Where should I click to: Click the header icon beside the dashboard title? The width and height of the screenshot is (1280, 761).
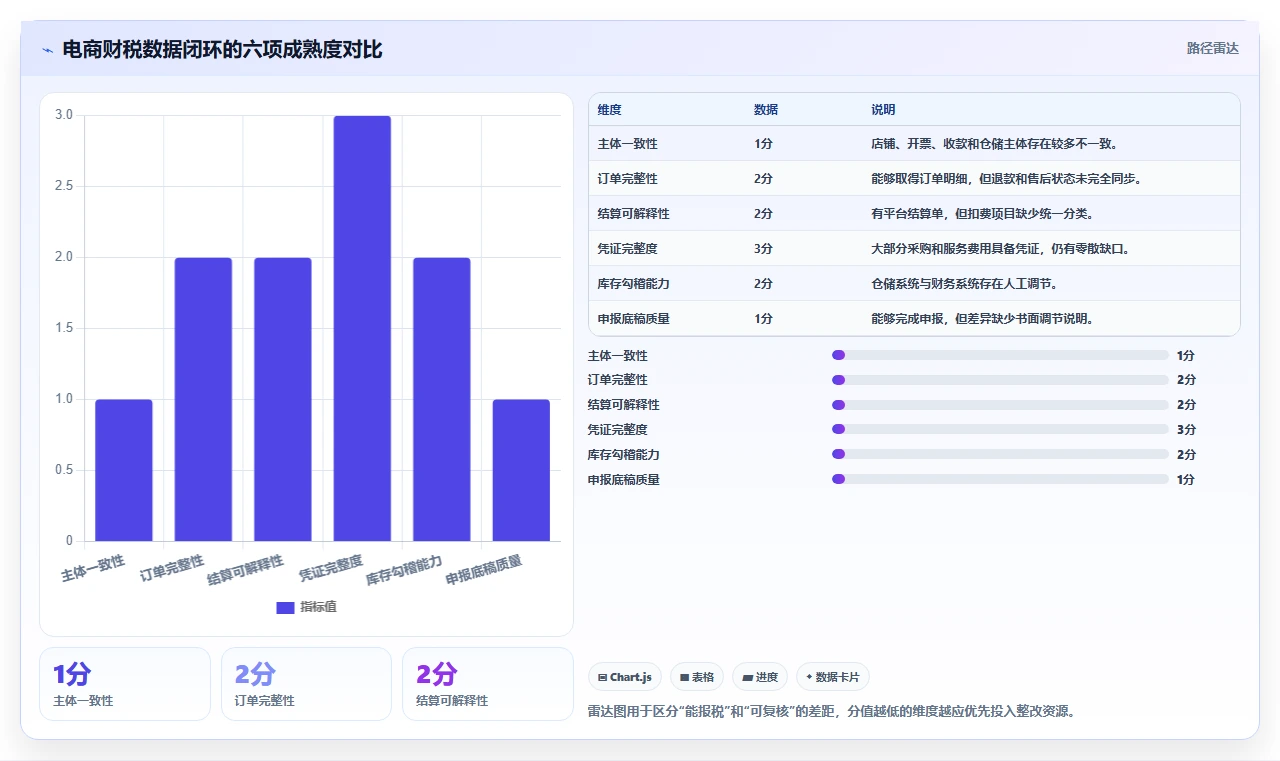coord(47,50)
